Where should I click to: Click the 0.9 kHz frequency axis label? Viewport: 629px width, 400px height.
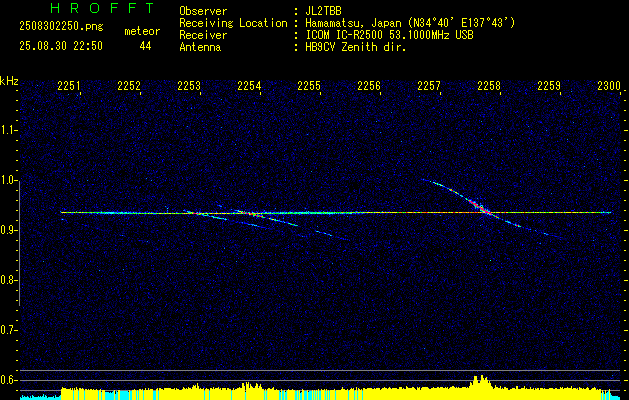8,230
